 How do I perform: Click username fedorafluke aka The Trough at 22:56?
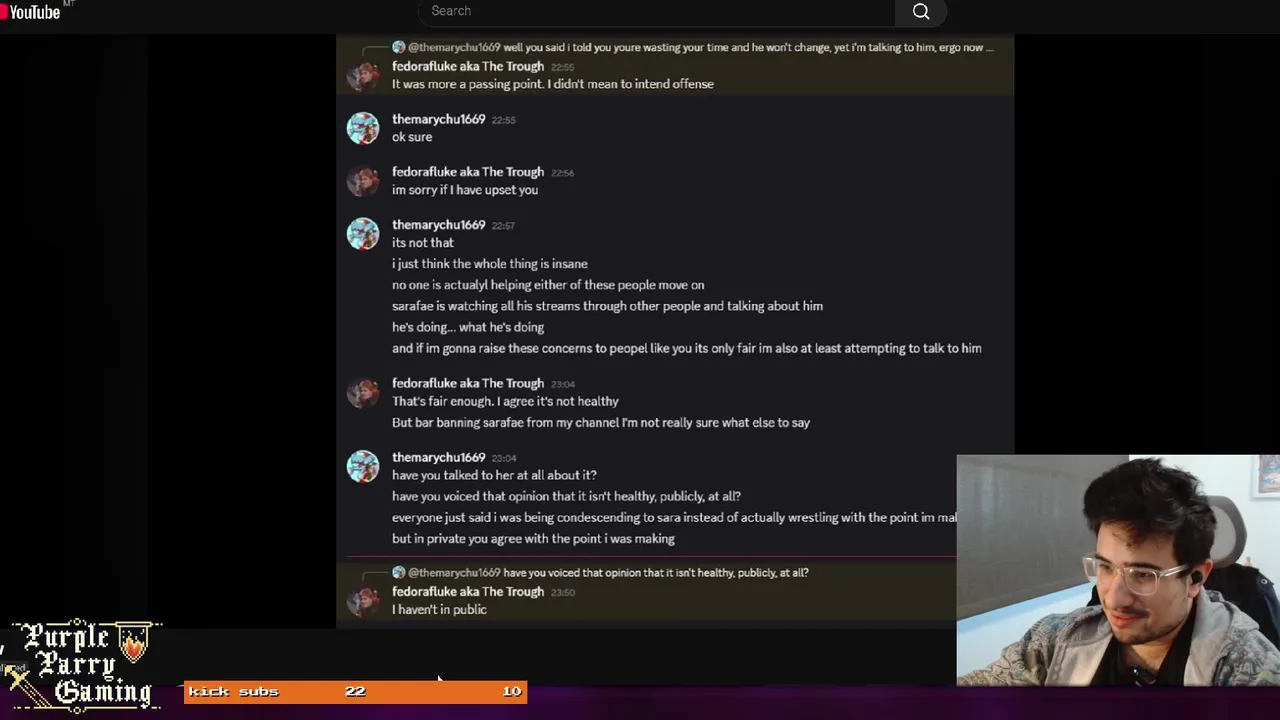point(468,172)
